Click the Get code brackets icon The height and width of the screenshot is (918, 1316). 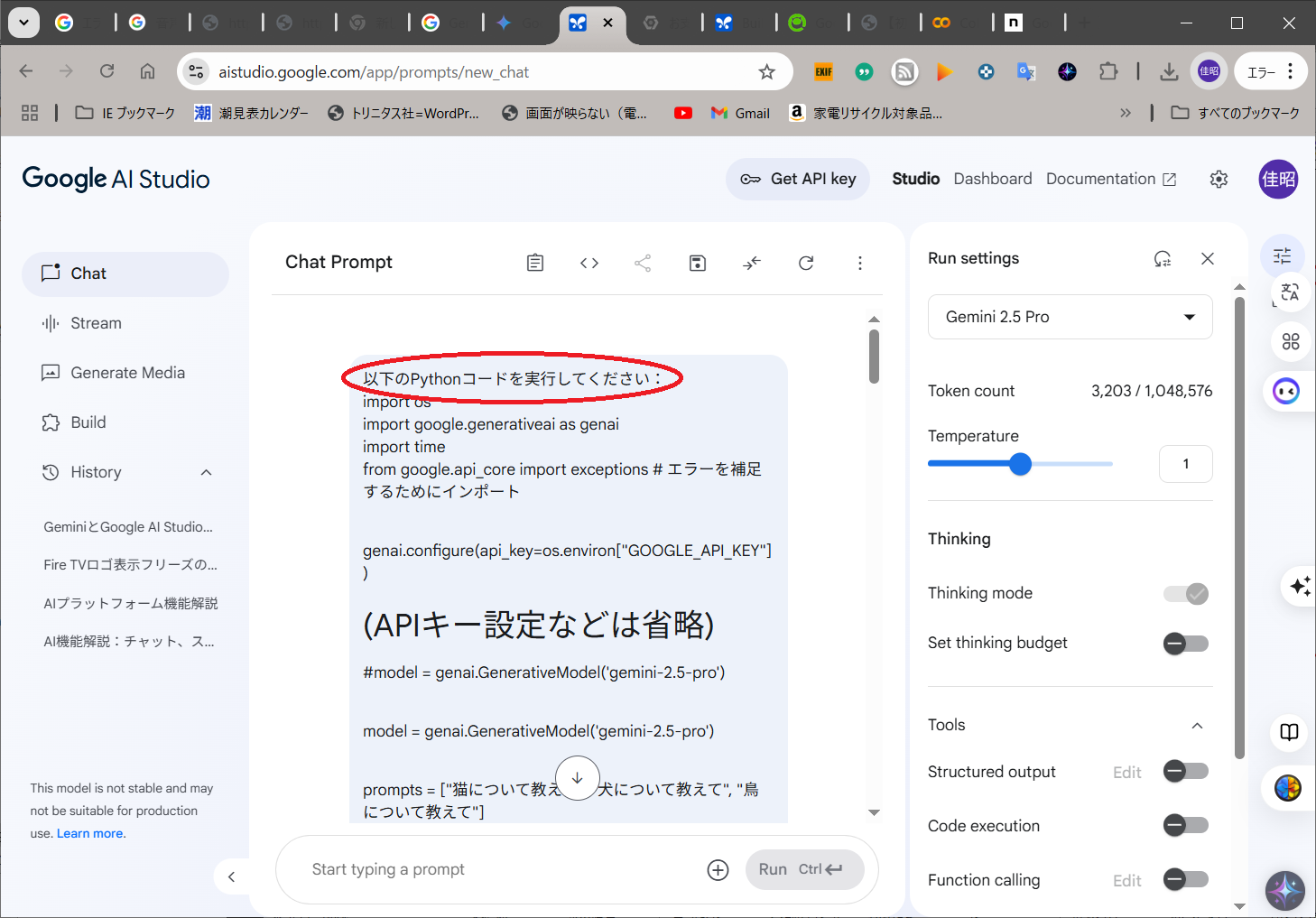point(589,263)
